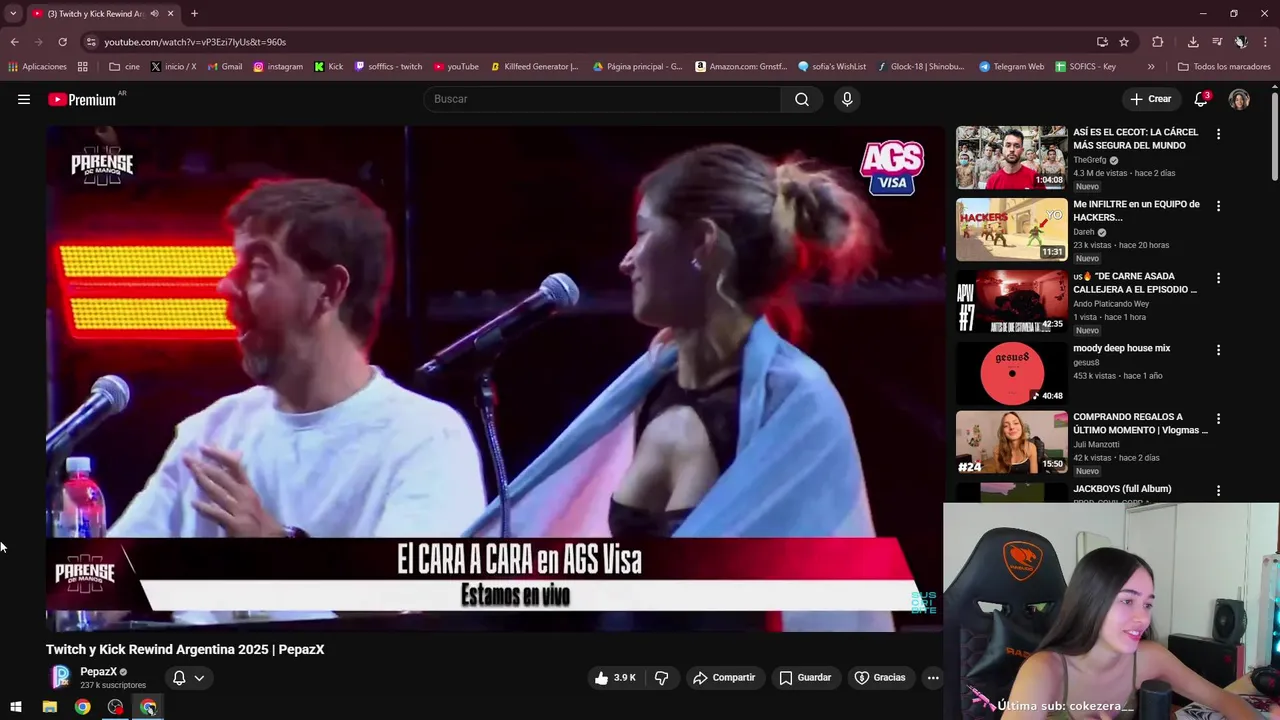
Task: Open moody deep house mix thumbnail
Action: (1011, 374)
